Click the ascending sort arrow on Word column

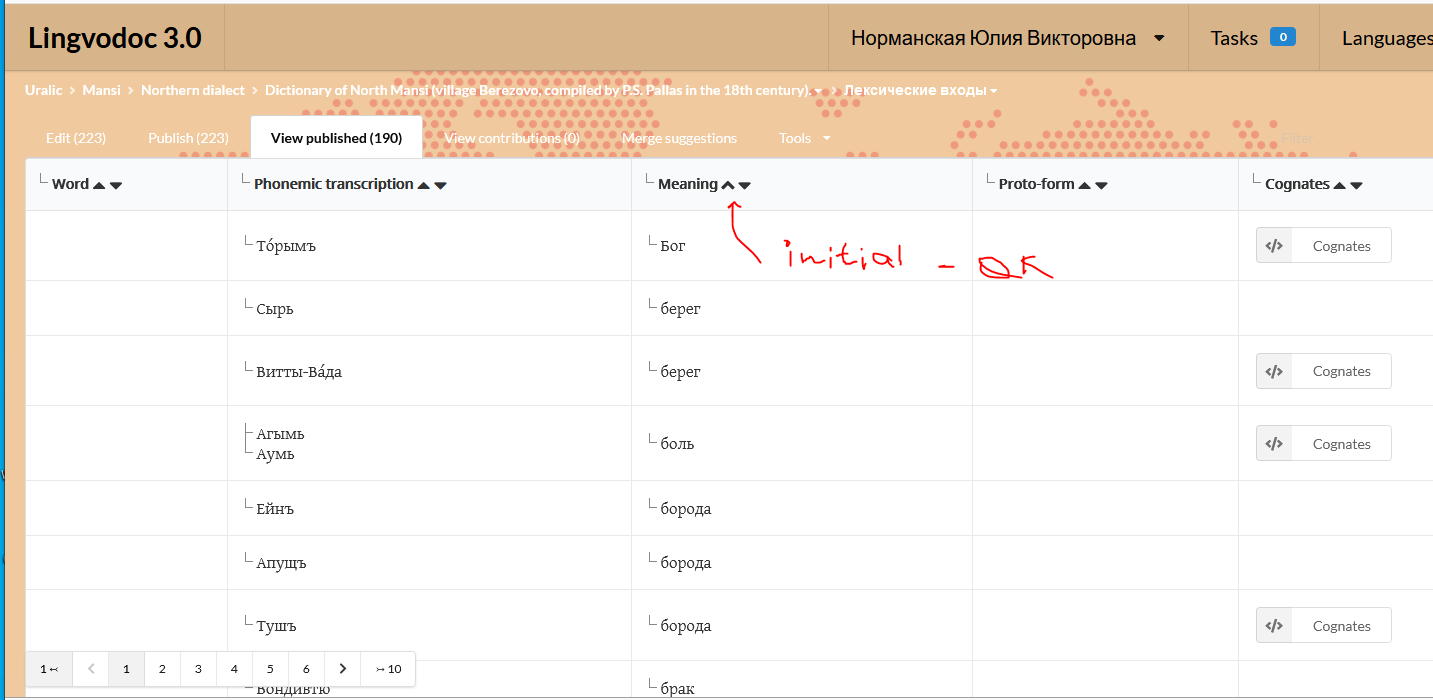pyautogui.click(x=100, y=184)
